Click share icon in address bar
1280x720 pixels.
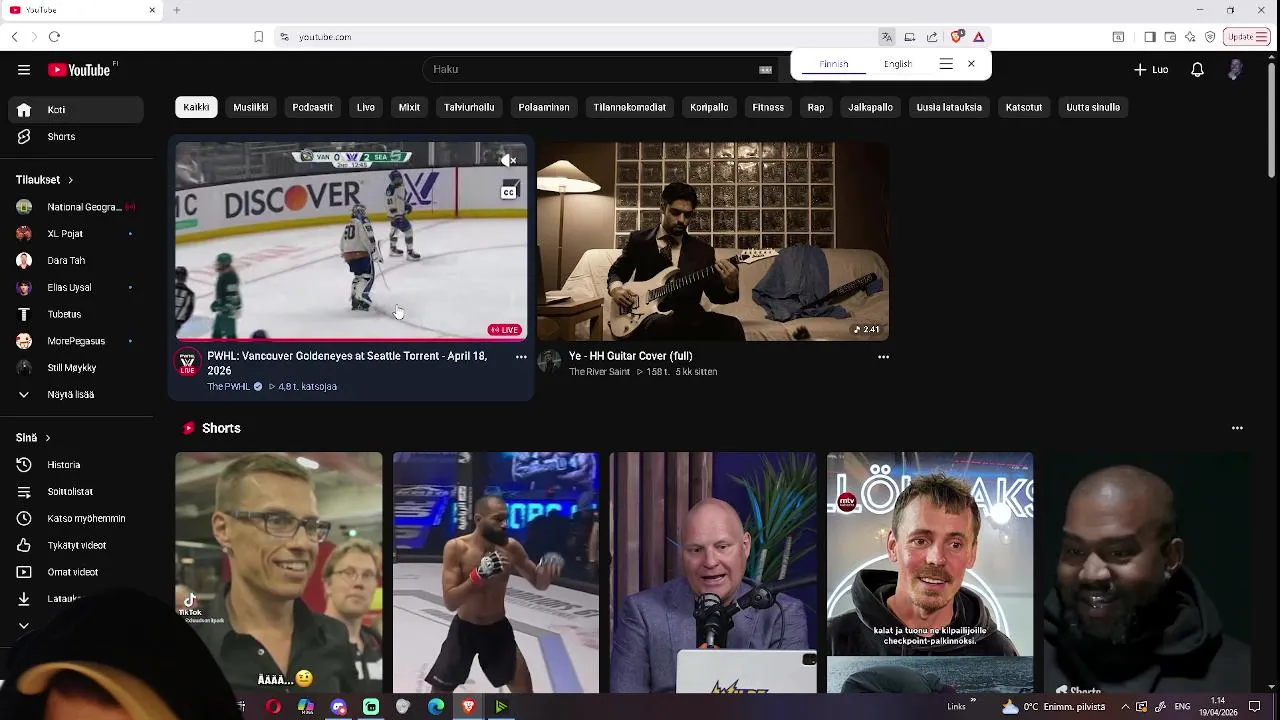point(932,37)
